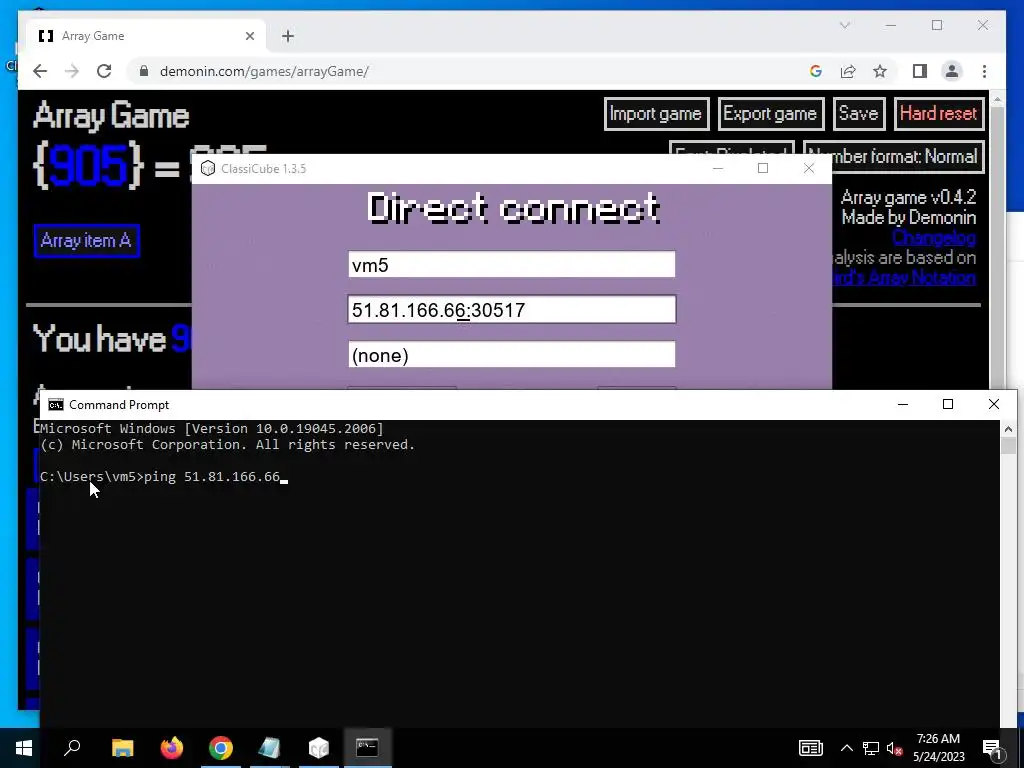Minimize the ClassiCube window

pyautogui.click(x=718, y=168)
